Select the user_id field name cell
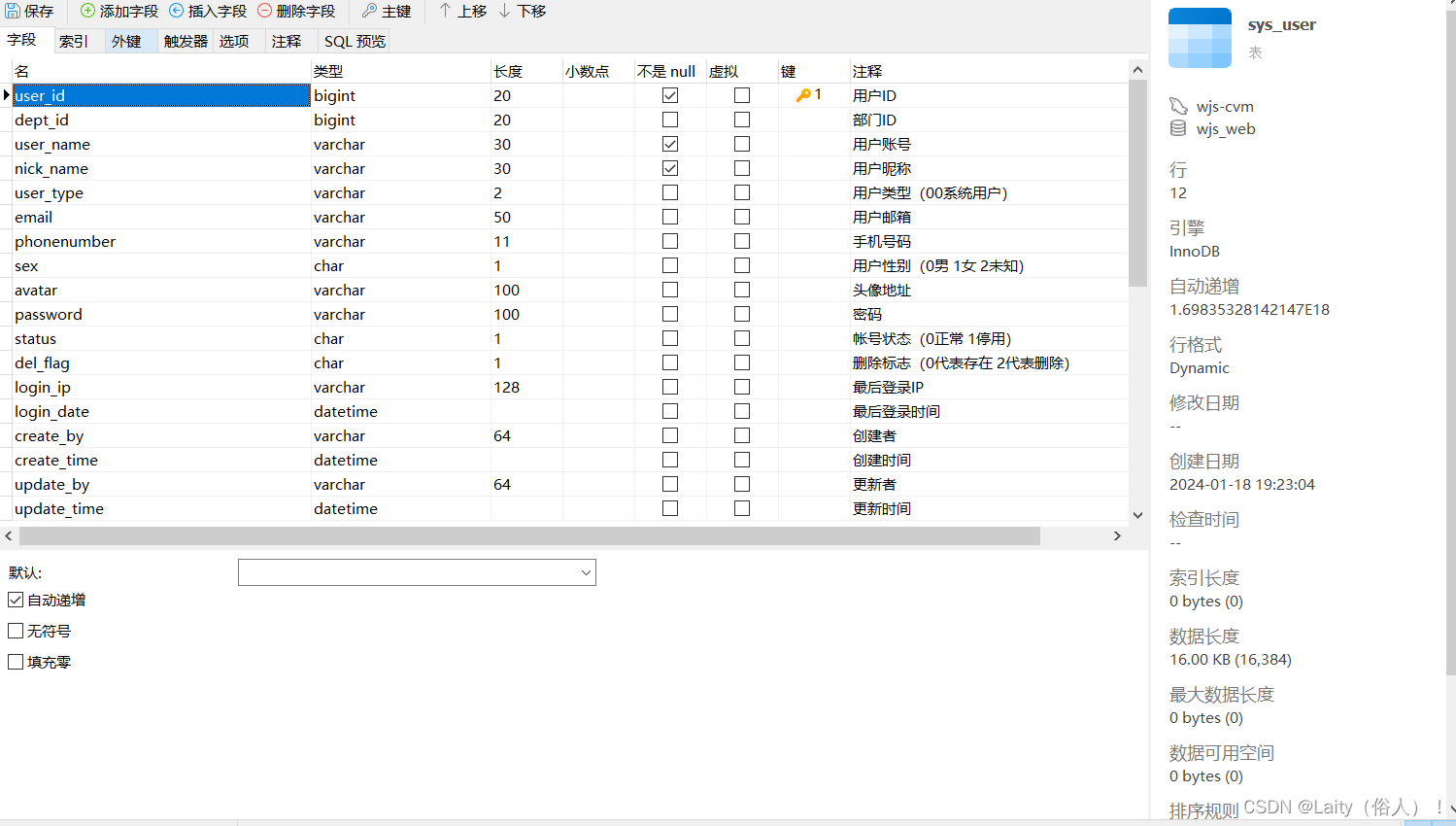This screenshot has height=826, width=1456. 161,95
